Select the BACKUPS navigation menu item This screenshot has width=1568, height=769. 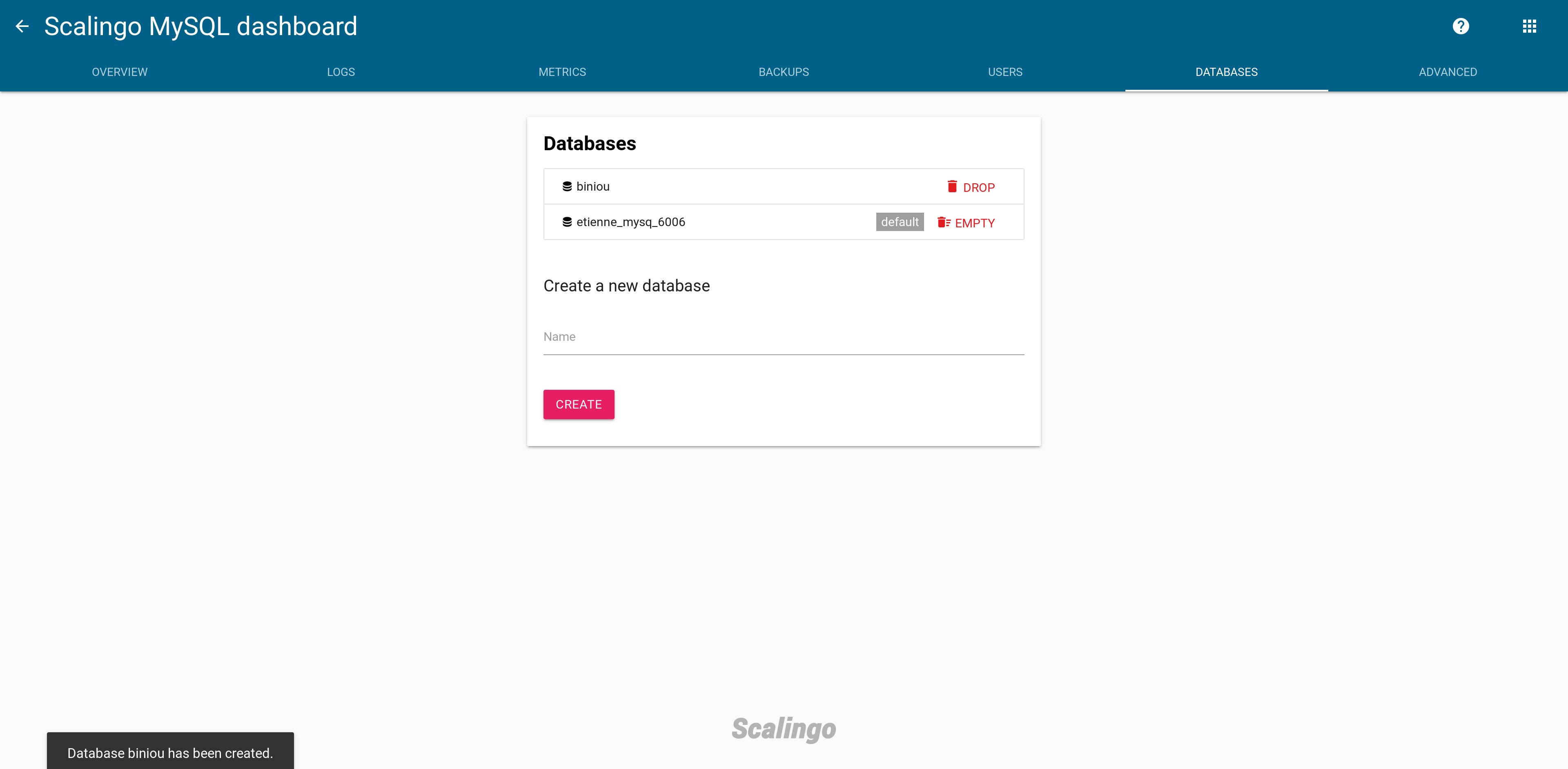(x=784, y=71)
